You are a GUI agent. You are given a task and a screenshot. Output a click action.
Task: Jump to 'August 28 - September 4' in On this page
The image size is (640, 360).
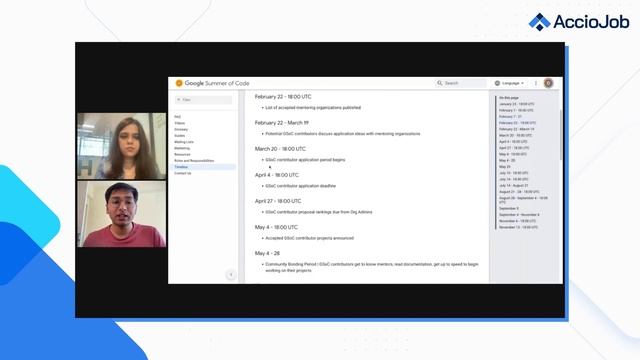523,200
